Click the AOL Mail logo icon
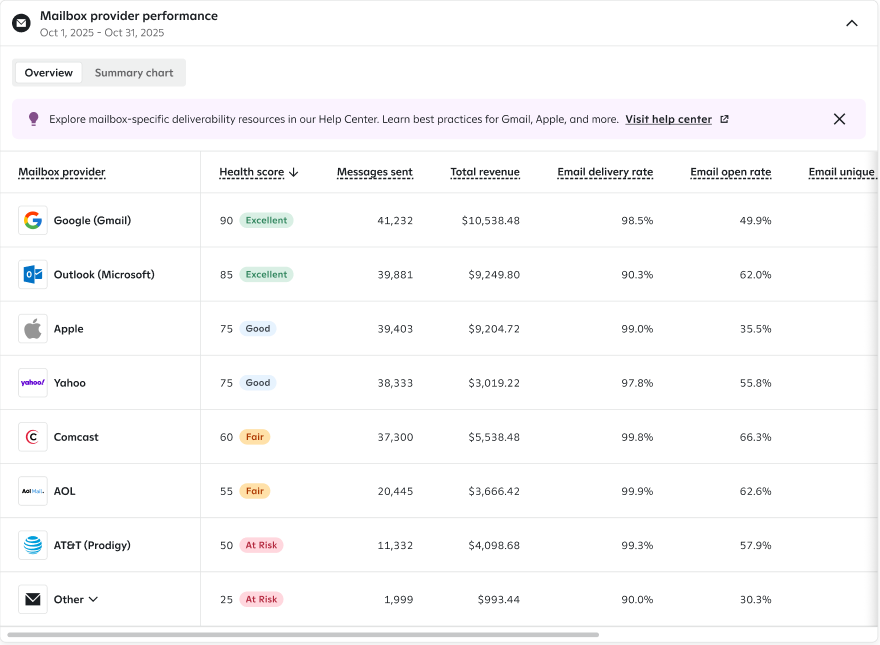The image size is (880, 645). click(x=33, y=491)
